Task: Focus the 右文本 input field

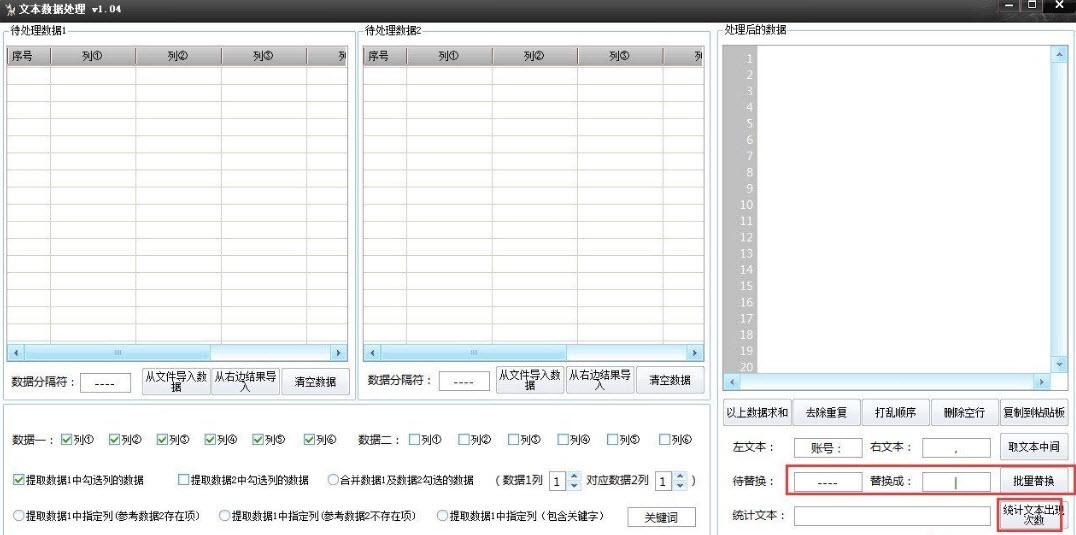Action: click(x=956, y=448)
